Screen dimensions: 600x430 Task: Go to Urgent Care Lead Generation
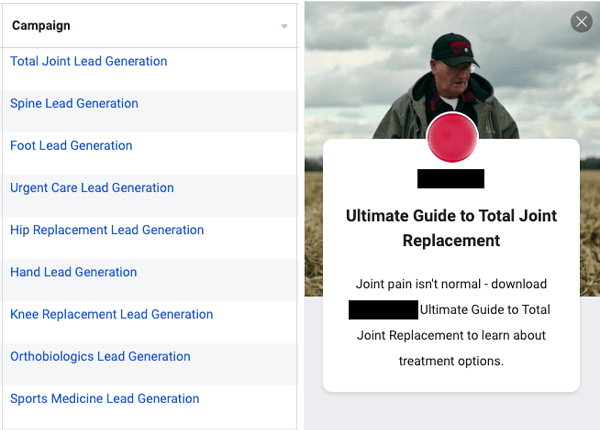[x=92, y=187]
